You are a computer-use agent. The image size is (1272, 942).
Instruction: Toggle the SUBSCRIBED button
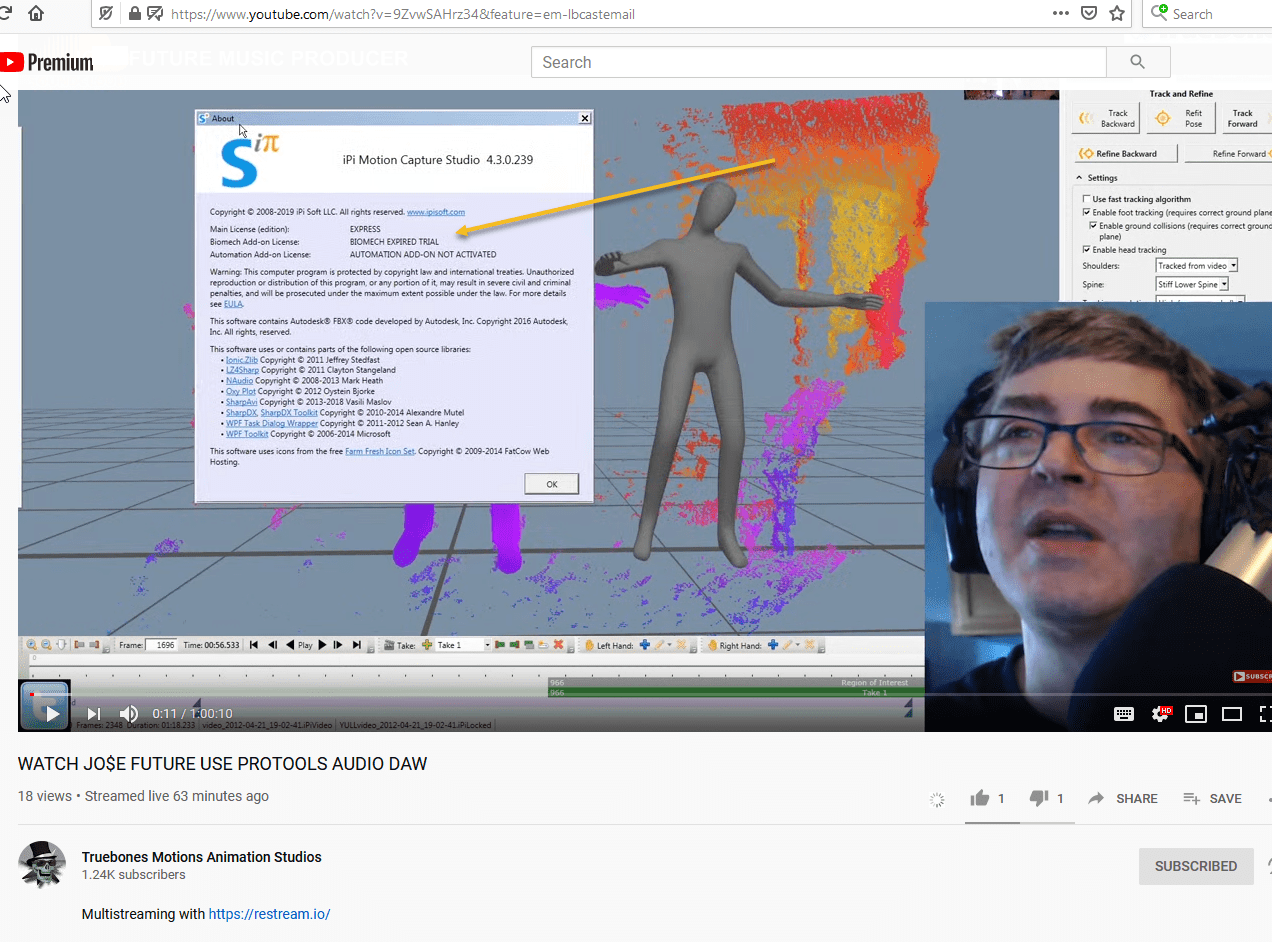point(1196,866)
